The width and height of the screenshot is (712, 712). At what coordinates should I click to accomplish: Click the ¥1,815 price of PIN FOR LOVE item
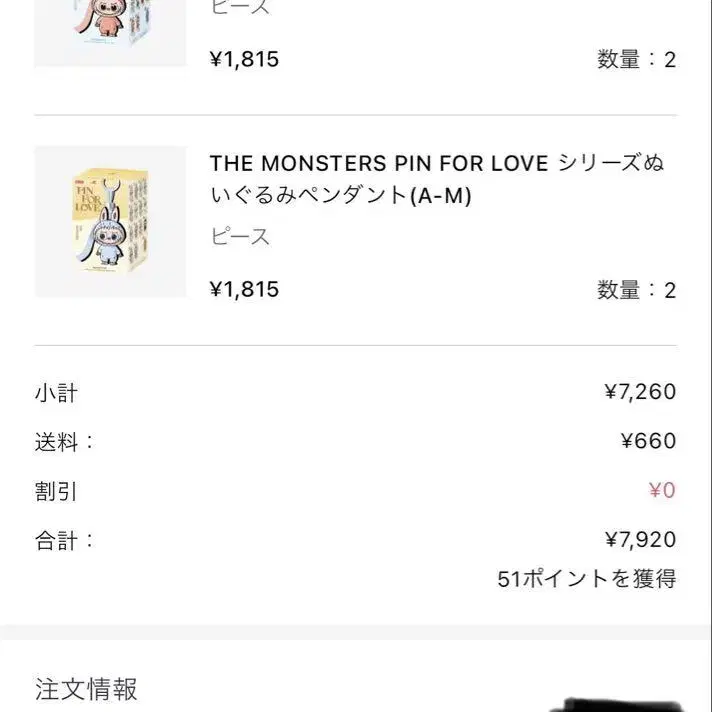click(244, 289)
